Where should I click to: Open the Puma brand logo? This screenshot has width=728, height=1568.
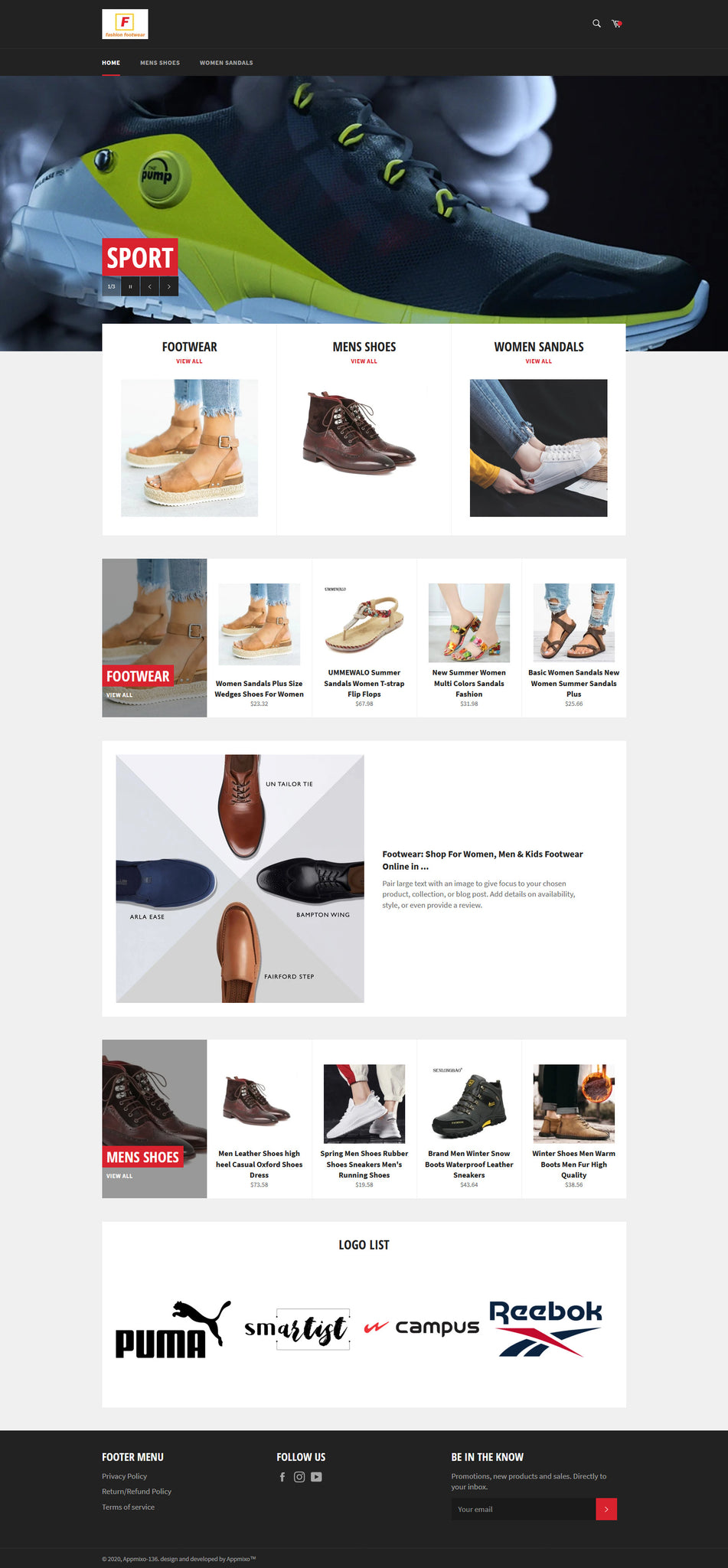pyautogui.click(x=173, y=1329)
